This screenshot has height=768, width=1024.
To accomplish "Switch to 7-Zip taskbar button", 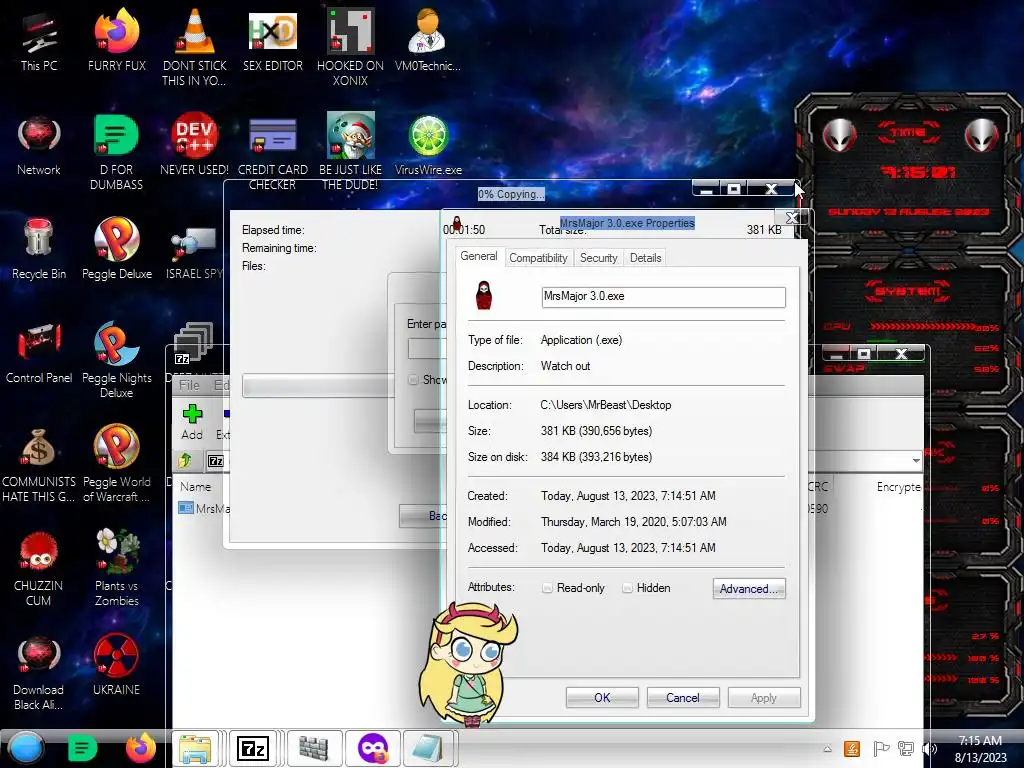I will (253, 748).
